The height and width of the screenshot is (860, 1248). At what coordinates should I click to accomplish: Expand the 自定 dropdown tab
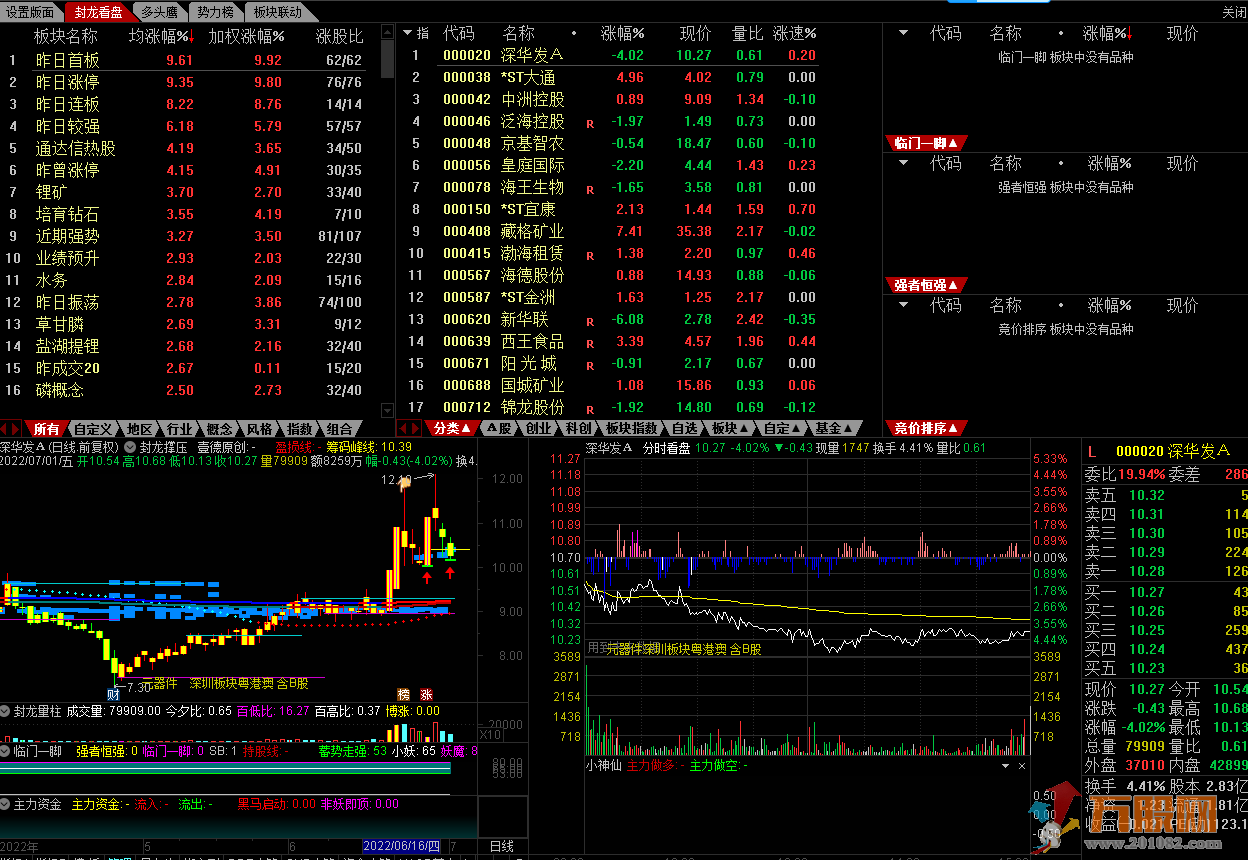point(782,428)
